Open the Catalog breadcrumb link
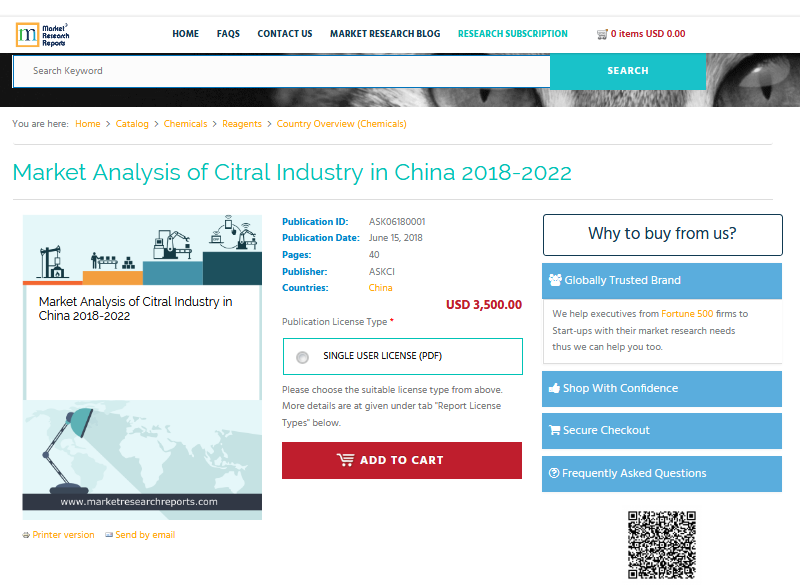Image resolution: width=800 pixels, height=588 pixels. pos(132,124)
